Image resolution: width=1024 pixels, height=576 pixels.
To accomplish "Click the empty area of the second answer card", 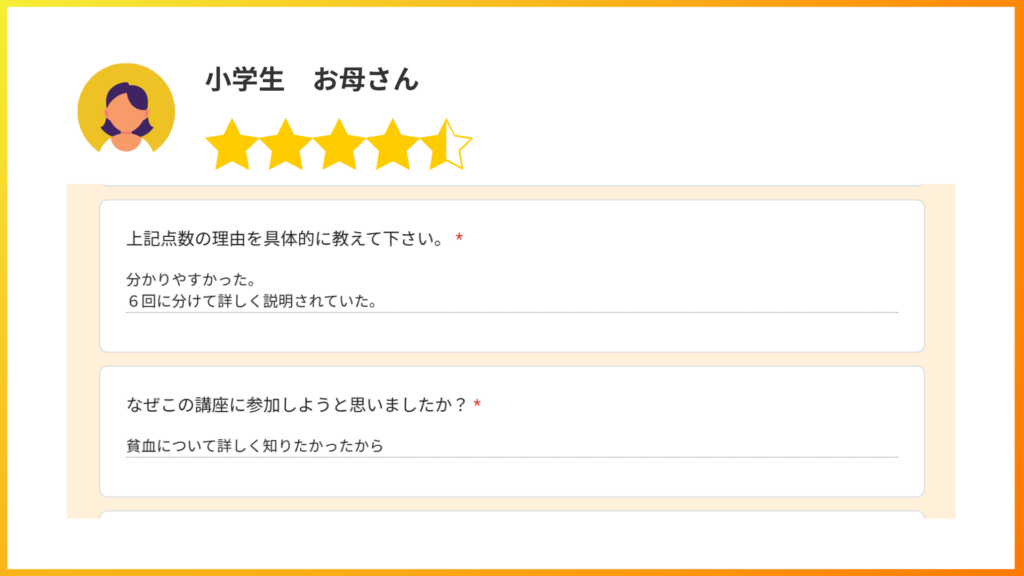I will click(x=512, y=477).
